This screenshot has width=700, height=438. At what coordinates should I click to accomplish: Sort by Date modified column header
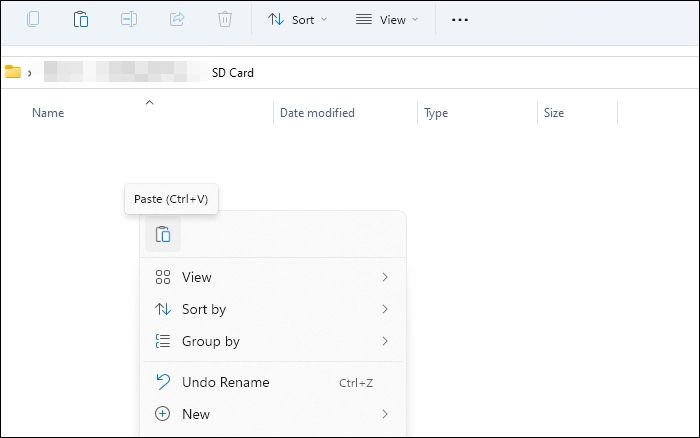317,113
